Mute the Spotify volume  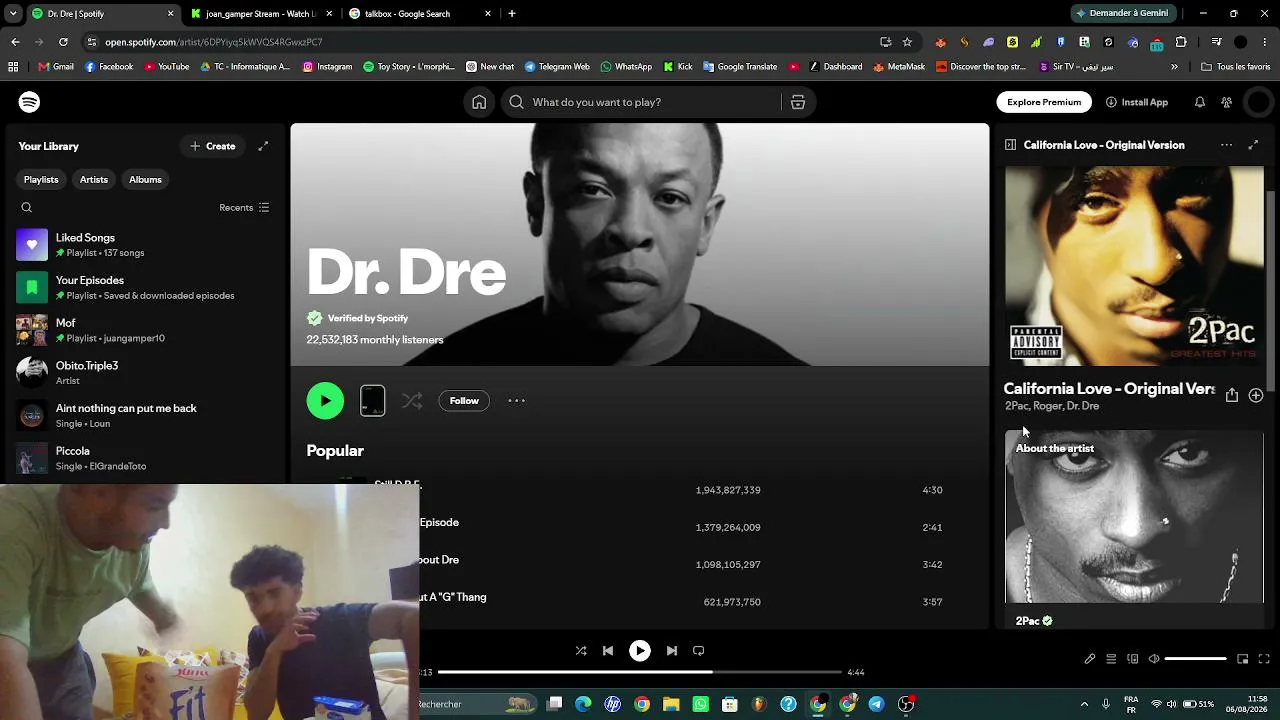tap(1154, 659)
